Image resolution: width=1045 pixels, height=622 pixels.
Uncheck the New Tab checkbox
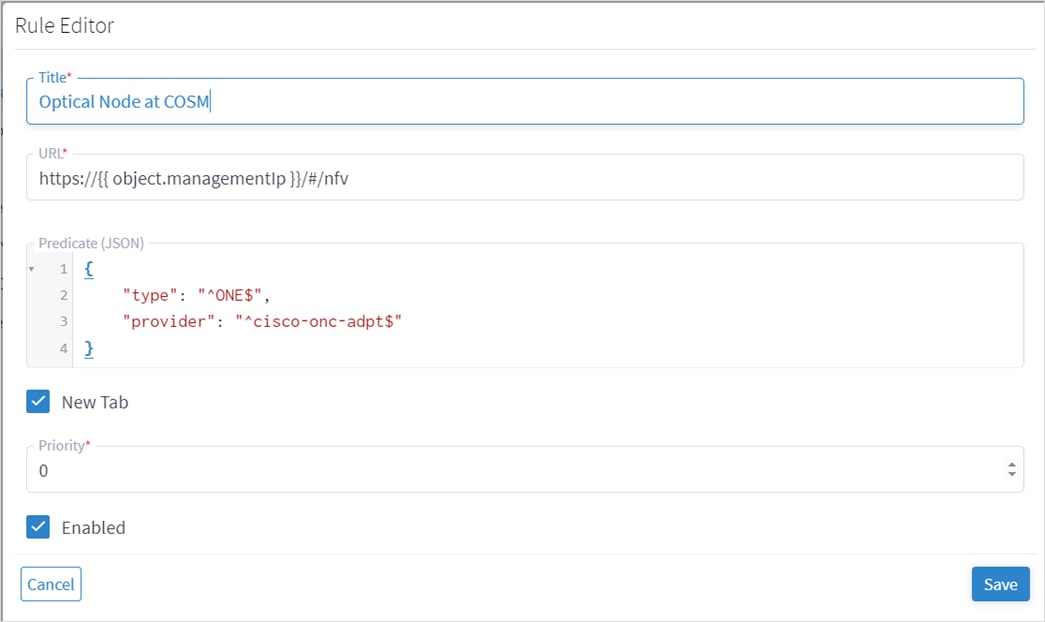tap(39, 402)
